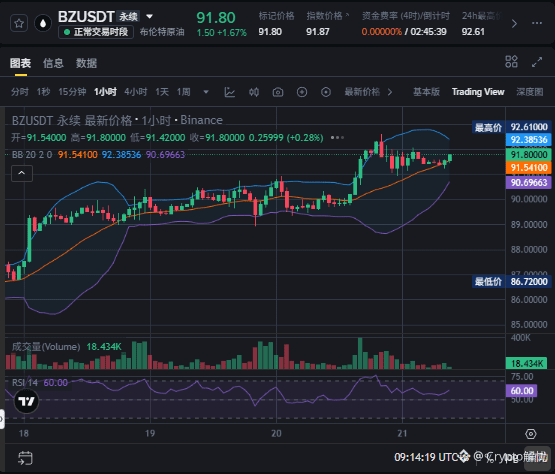The height and width of the screenshot is (474, 555).
Task: Click the 60.00 RSI value tag
Action: 521,391
